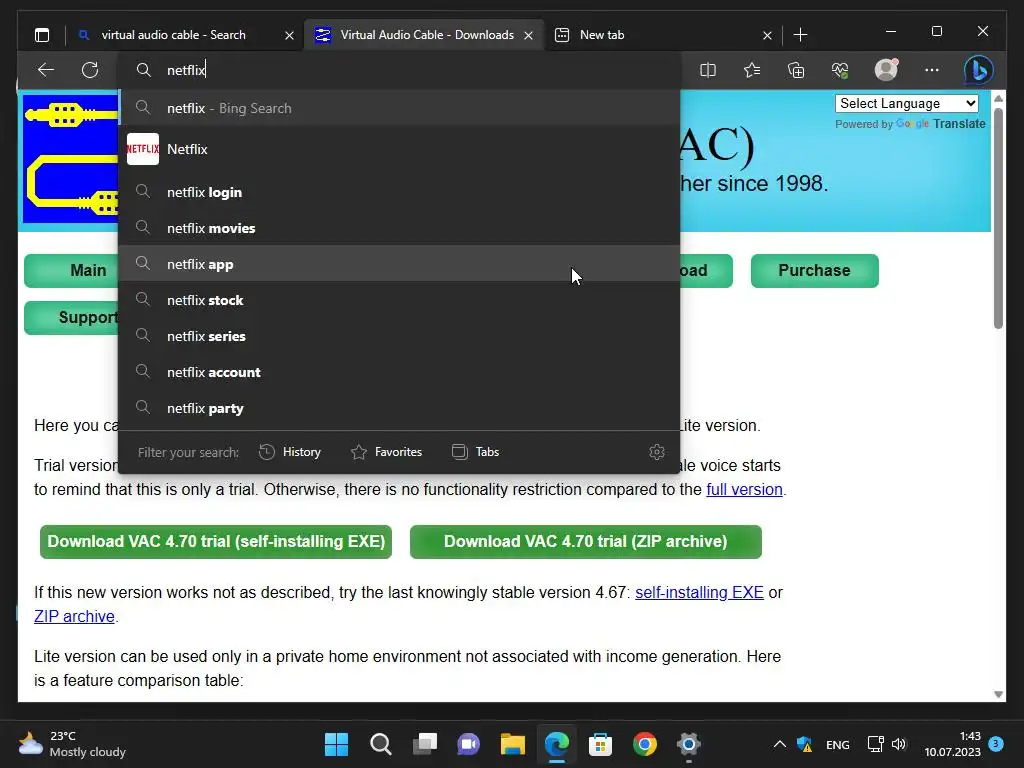Filter search by Favorites
Image resolution: width=1024 pixels, height=768 pixels.
387,452
